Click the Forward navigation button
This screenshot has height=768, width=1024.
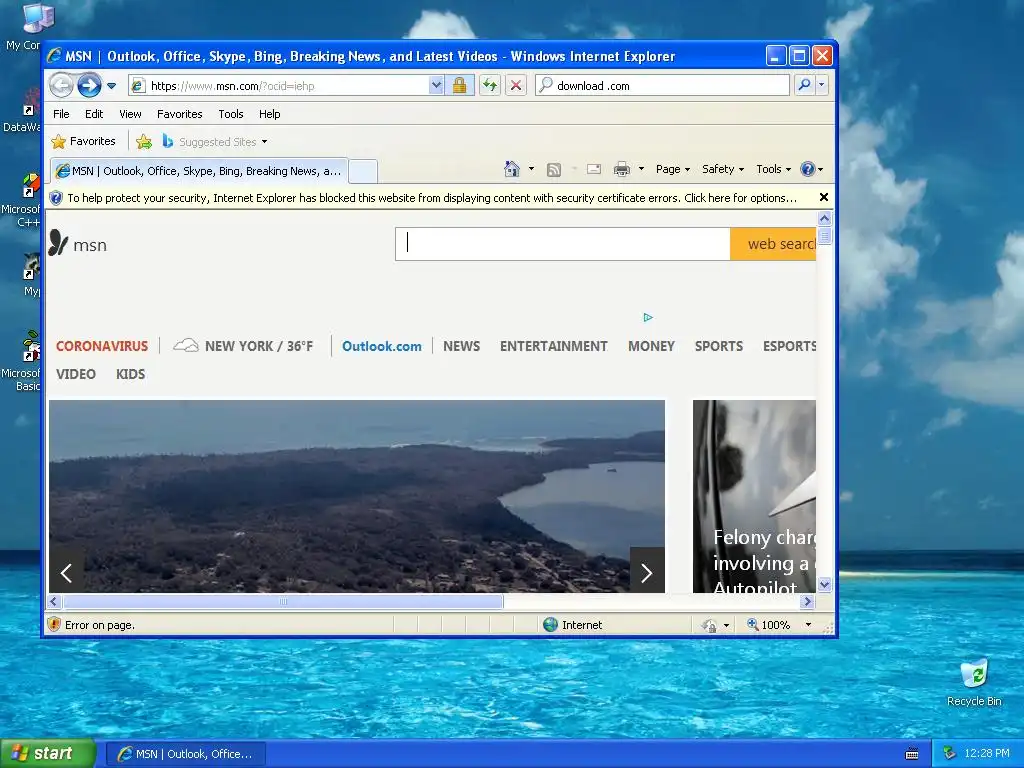(x=89, y=86)
